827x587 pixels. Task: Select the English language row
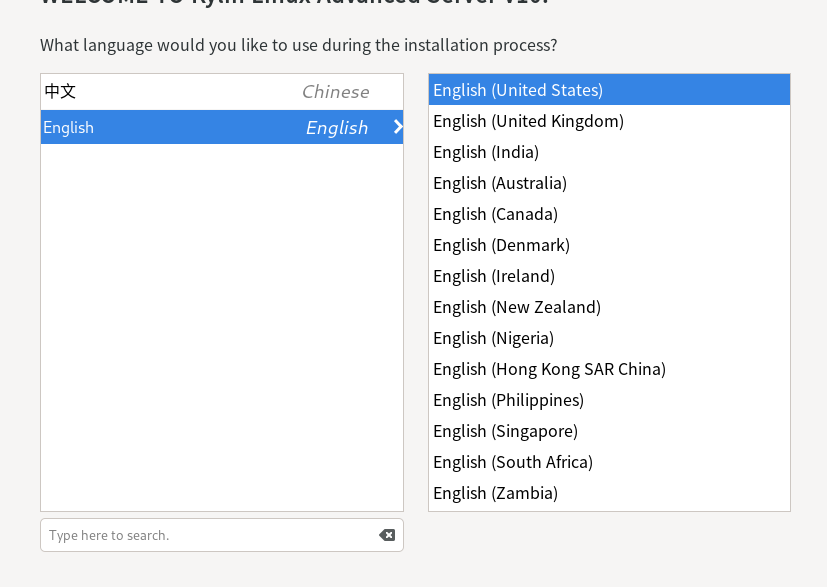coord(222,127)
